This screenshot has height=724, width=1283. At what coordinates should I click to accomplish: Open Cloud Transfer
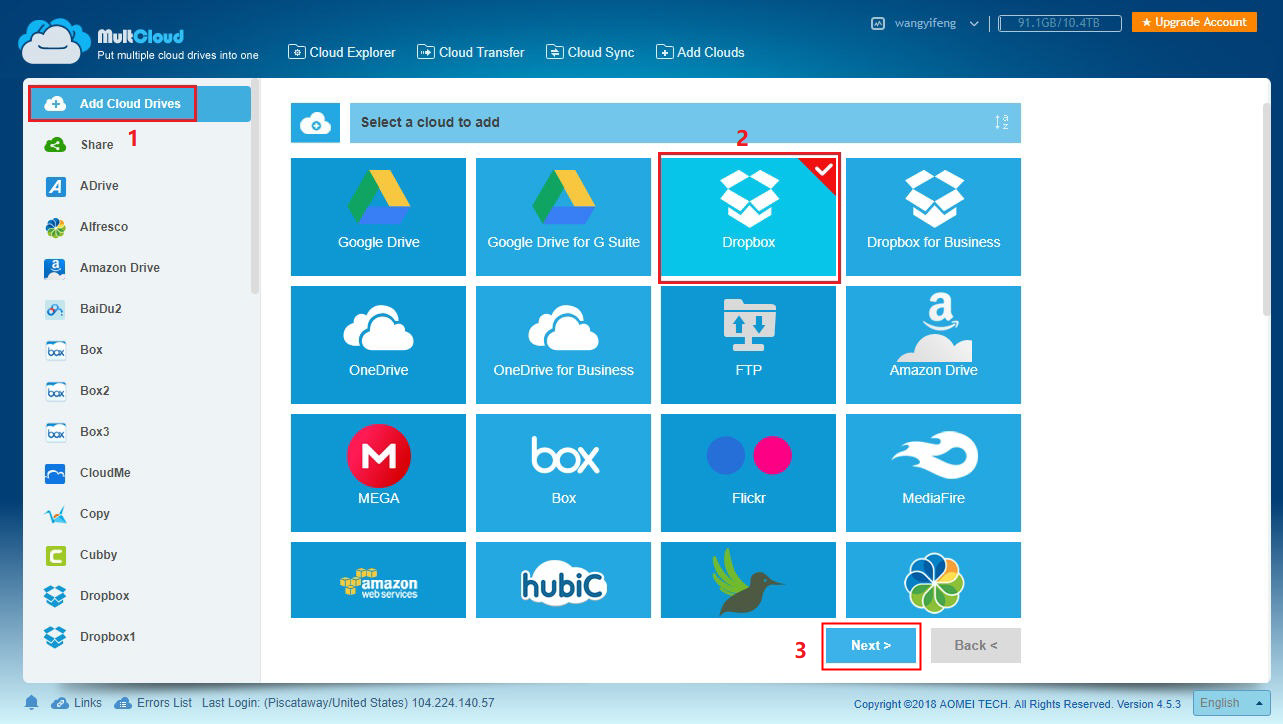pyautogui.click(x=471, y=52)
